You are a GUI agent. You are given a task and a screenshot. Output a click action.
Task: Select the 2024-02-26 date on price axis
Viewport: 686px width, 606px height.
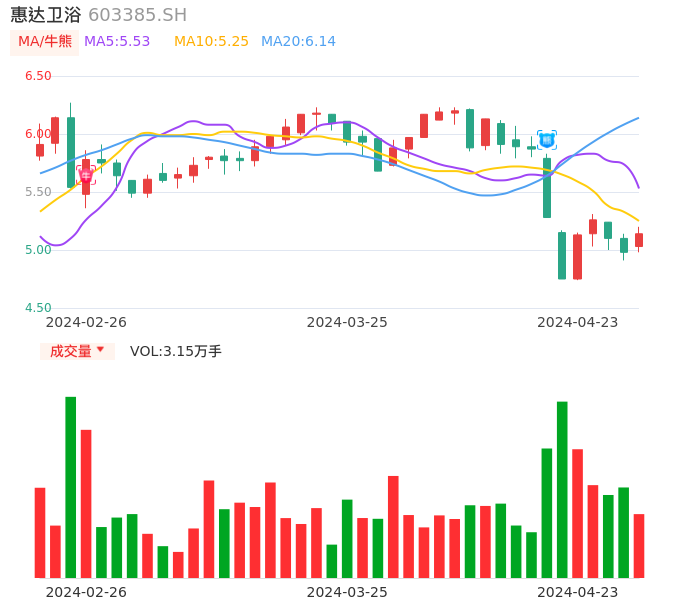point(86,322)
